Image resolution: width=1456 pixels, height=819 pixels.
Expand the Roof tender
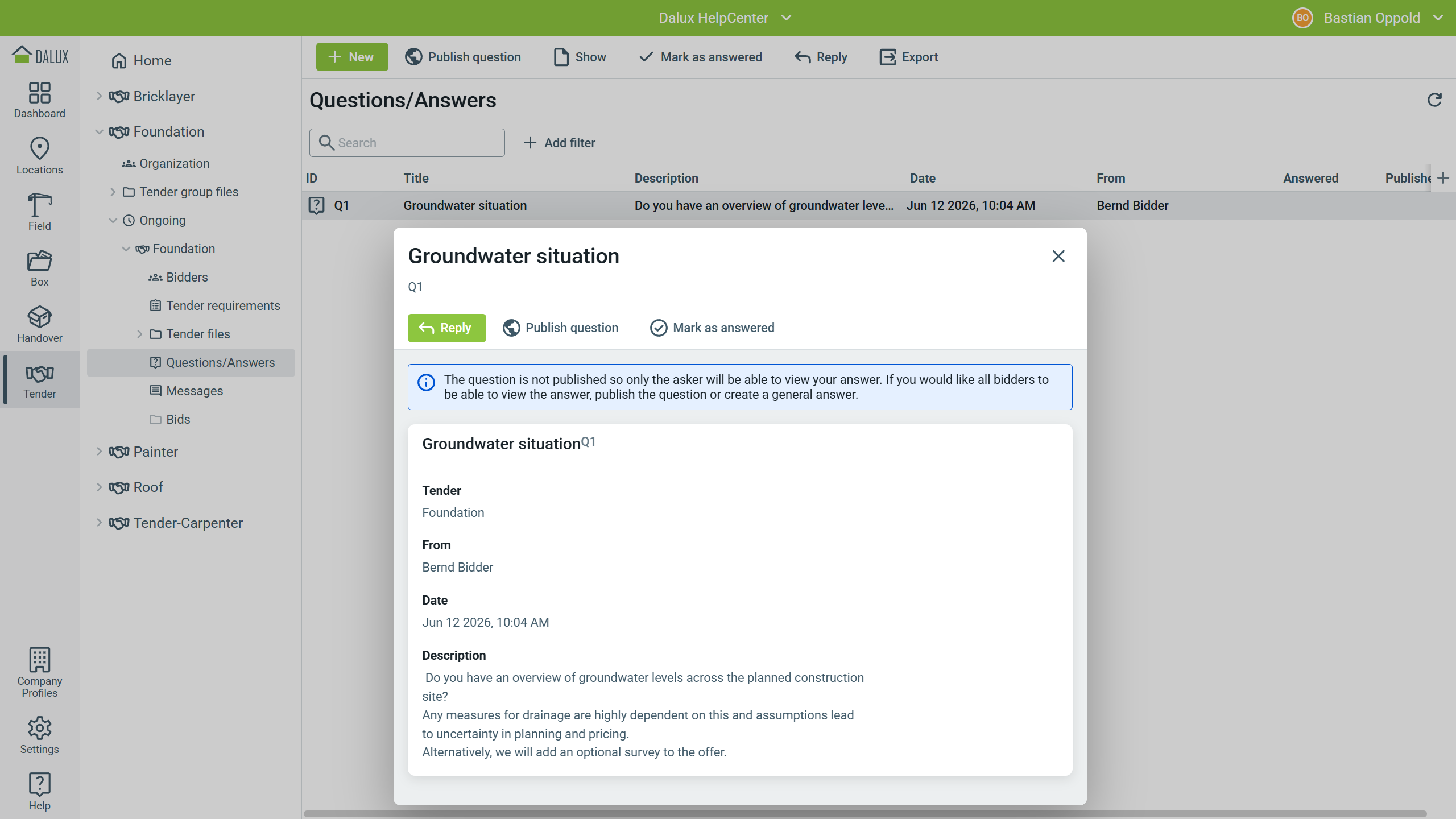pyautogui.click(x=99, y=487)
